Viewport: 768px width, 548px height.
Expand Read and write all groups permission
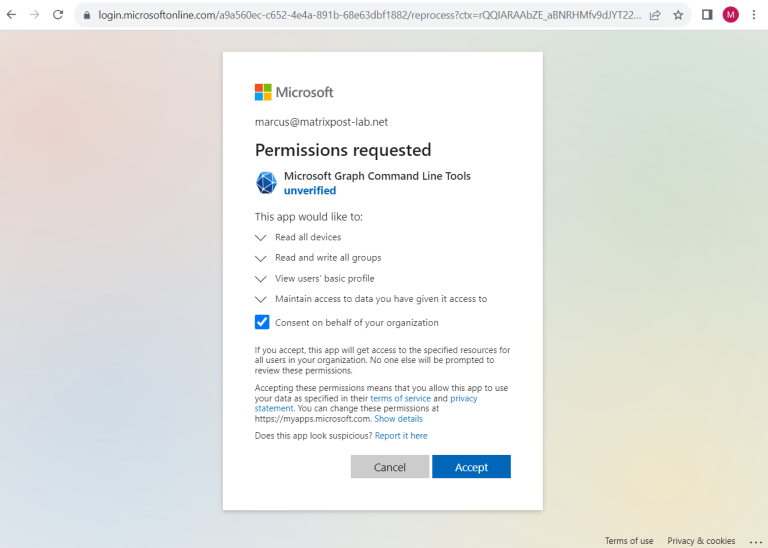(261, 258)
